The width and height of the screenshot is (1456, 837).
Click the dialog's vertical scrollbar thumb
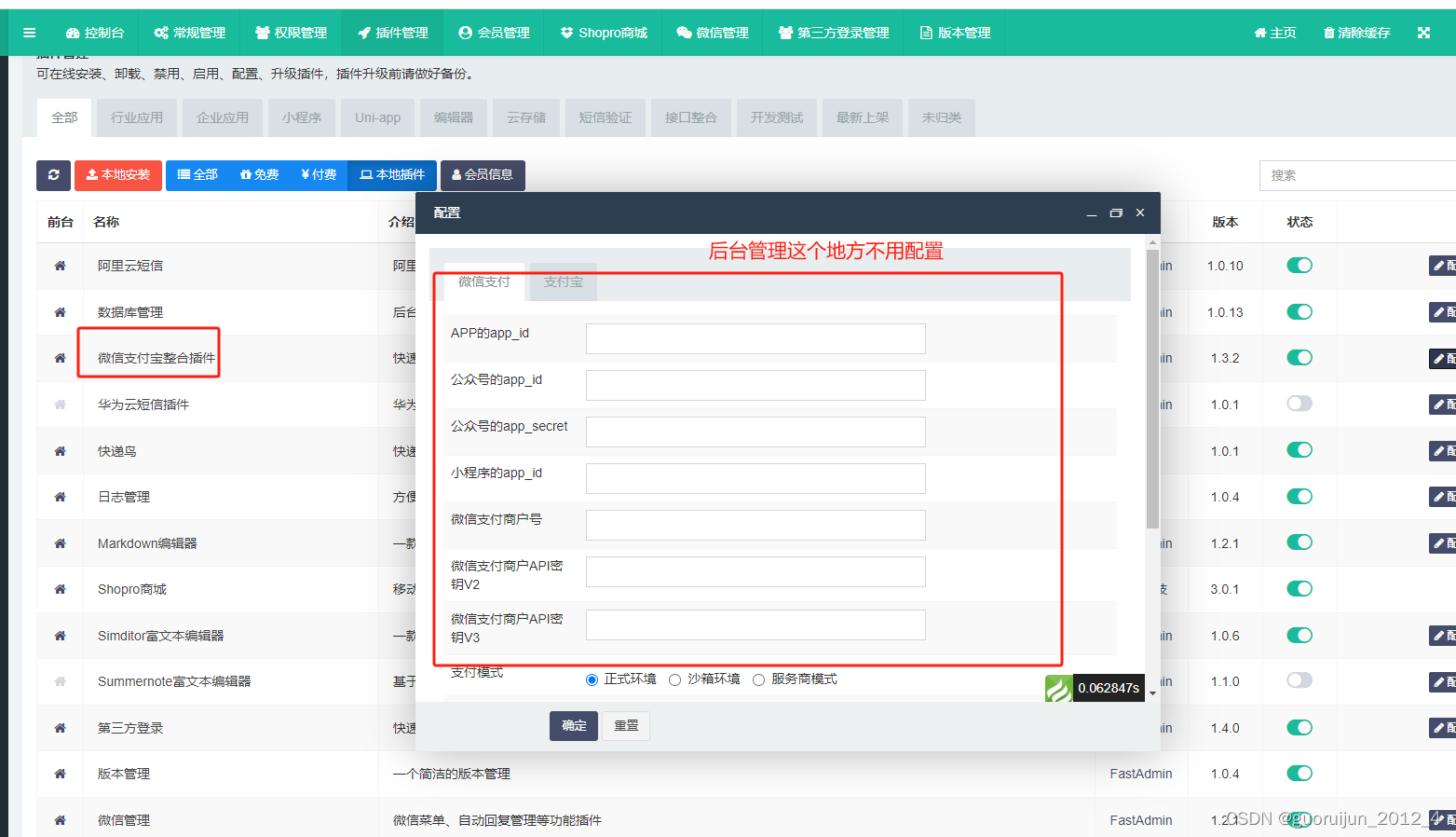[x=1152, y=389]
